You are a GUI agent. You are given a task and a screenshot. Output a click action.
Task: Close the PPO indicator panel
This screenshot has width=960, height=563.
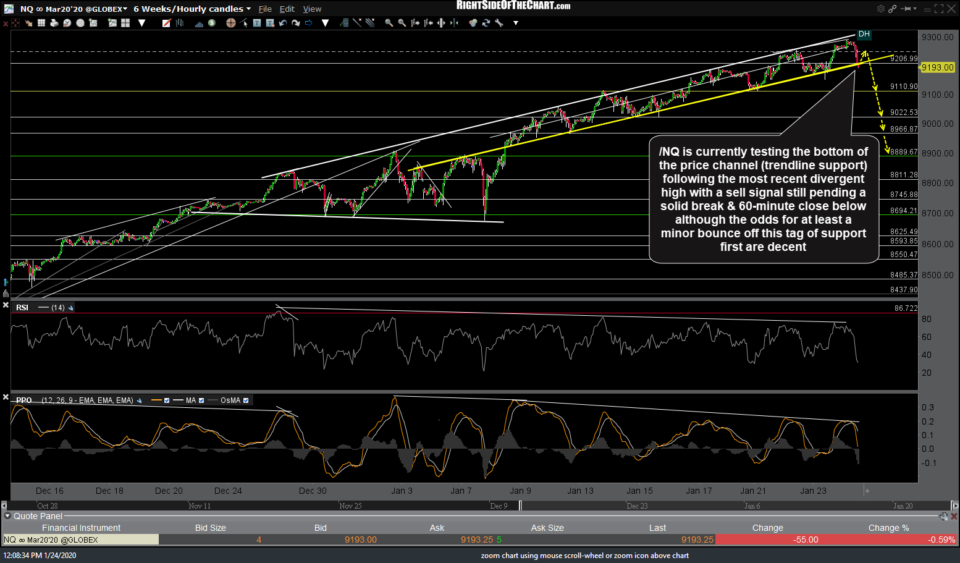tap(6, 397)
